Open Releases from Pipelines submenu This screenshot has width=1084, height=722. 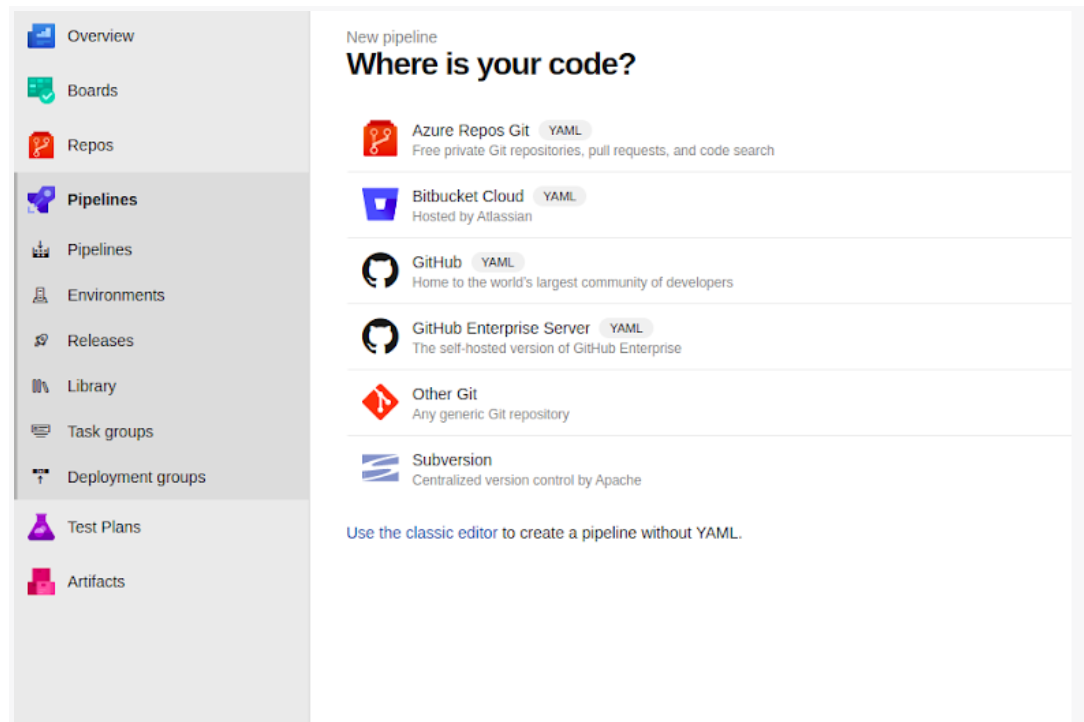click(100, 341)
